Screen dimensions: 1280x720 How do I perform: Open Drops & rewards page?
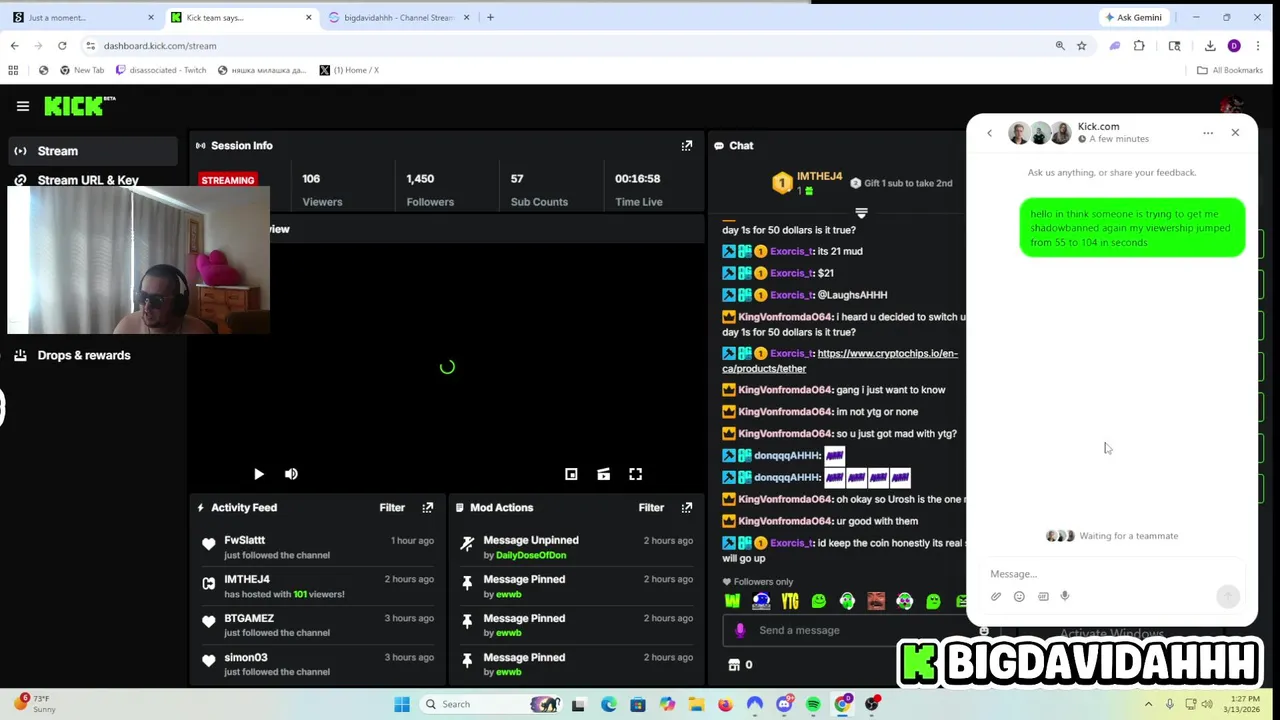click(84, 355)
